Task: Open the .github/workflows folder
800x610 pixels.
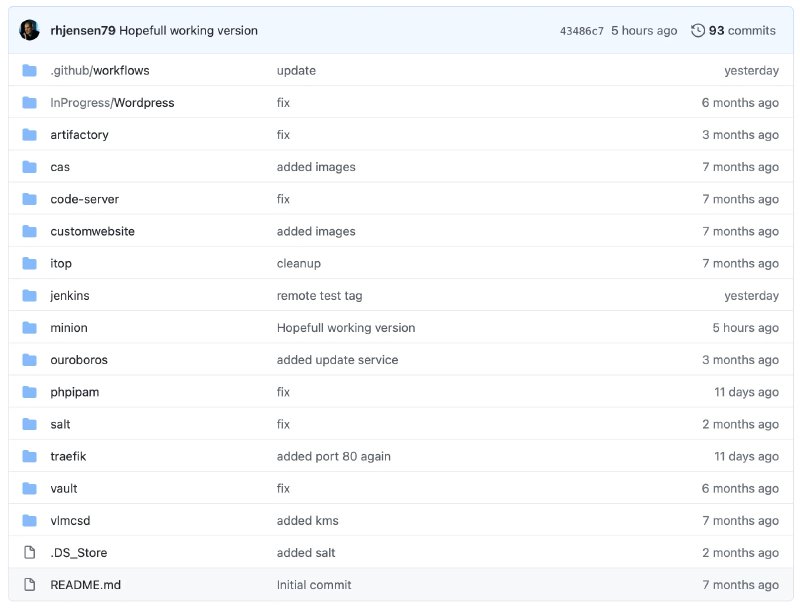Action: 99,70
